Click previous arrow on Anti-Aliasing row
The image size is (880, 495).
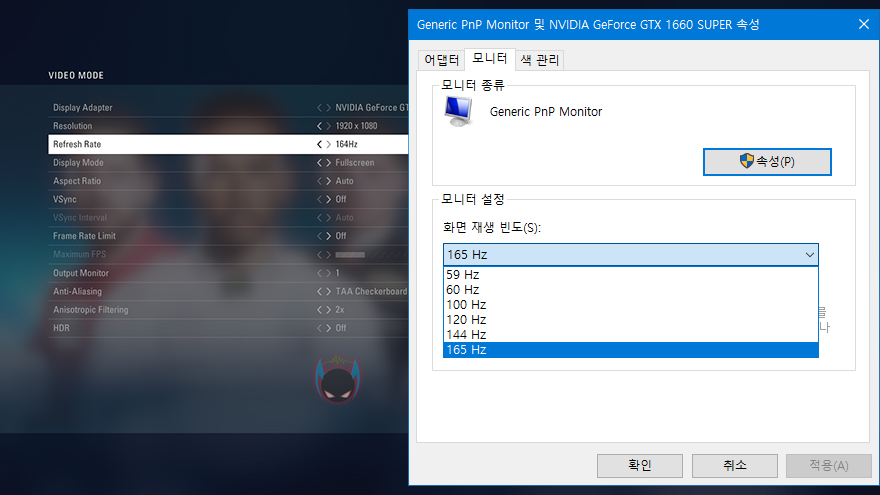point(319,291)
